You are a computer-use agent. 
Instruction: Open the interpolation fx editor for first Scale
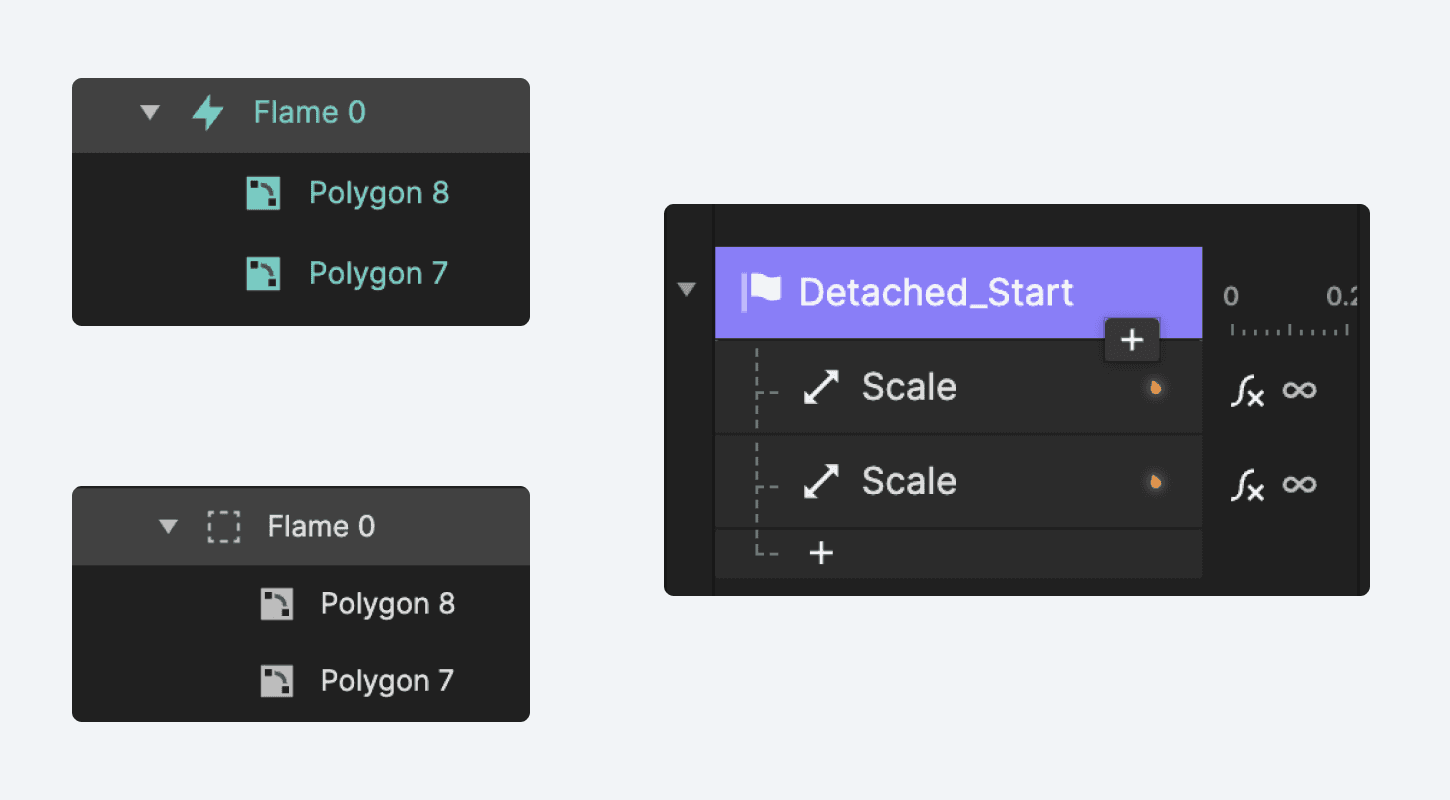click(1247, 392)
